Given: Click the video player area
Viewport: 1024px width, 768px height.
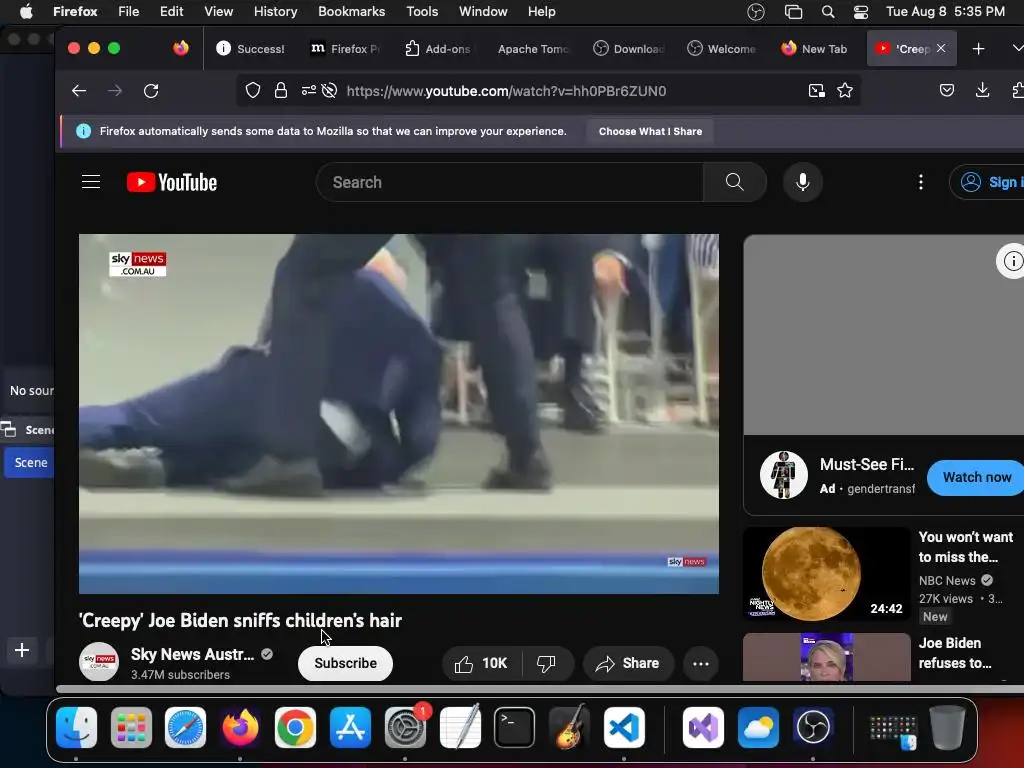Looking at the screenshot, I should (x=399, y=414).
